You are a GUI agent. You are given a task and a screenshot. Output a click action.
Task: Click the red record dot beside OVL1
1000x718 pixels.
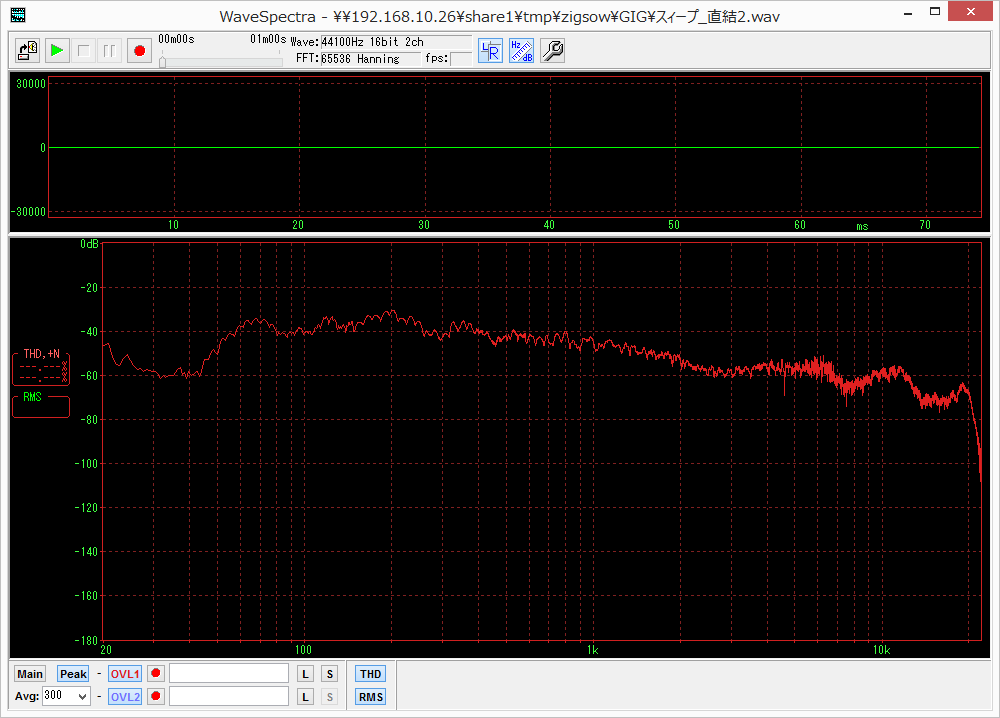[x=155, y=674]
